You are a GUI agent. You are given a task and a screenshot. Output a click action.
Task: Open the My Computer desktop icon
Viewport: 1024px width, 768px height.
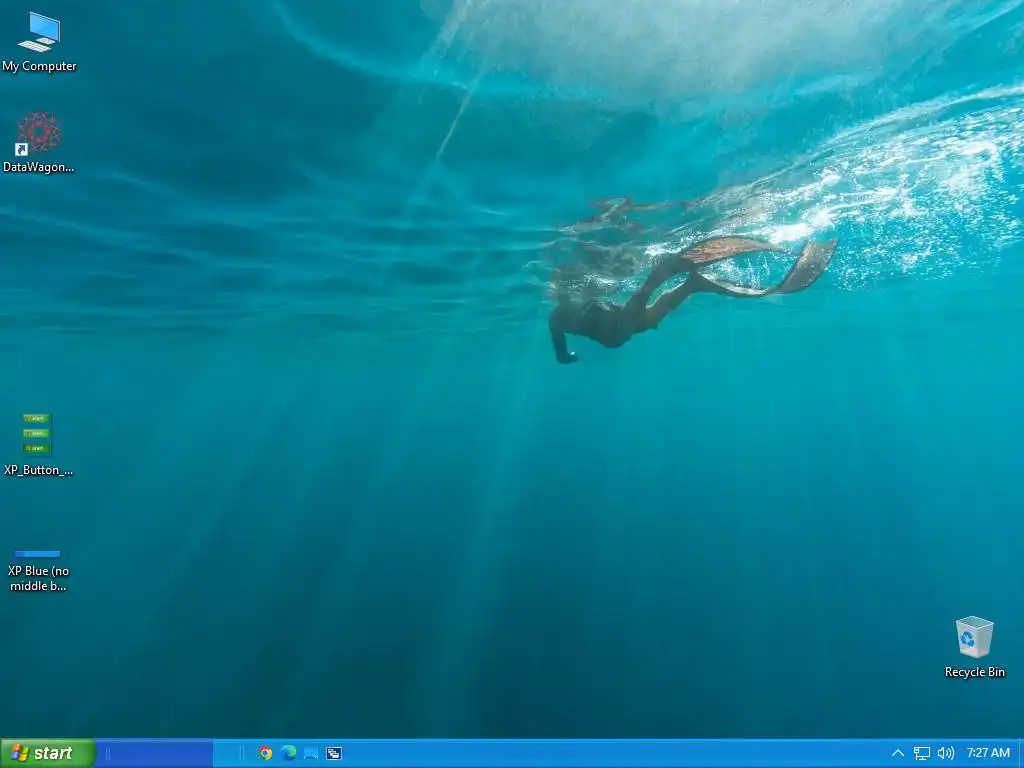tap(39, 41)
